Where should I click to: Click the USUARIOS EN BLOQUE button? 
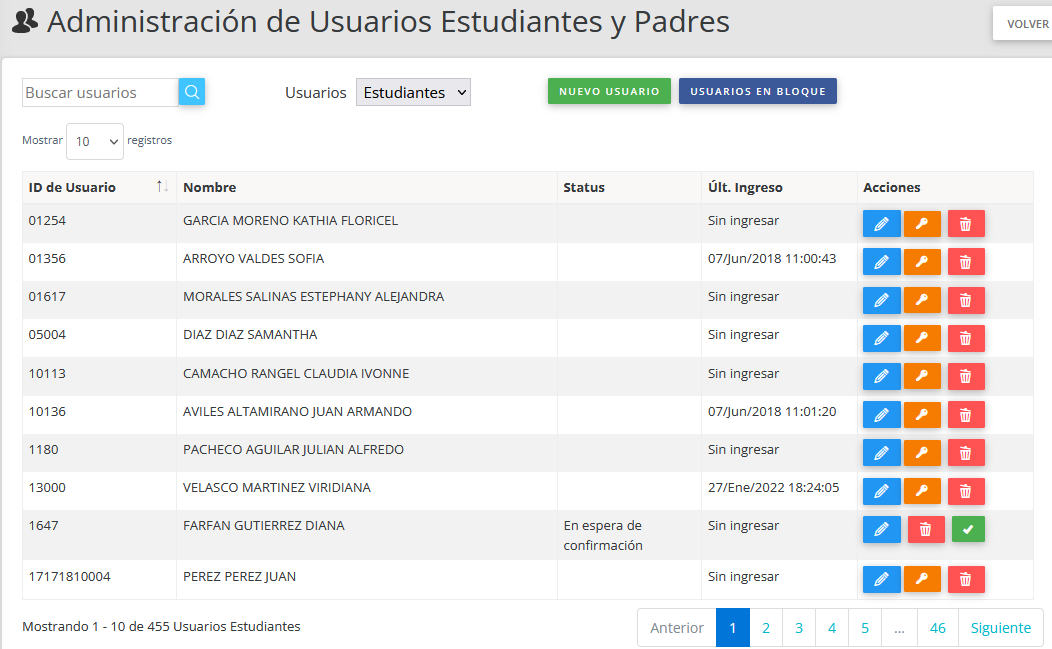coord(757,91)
